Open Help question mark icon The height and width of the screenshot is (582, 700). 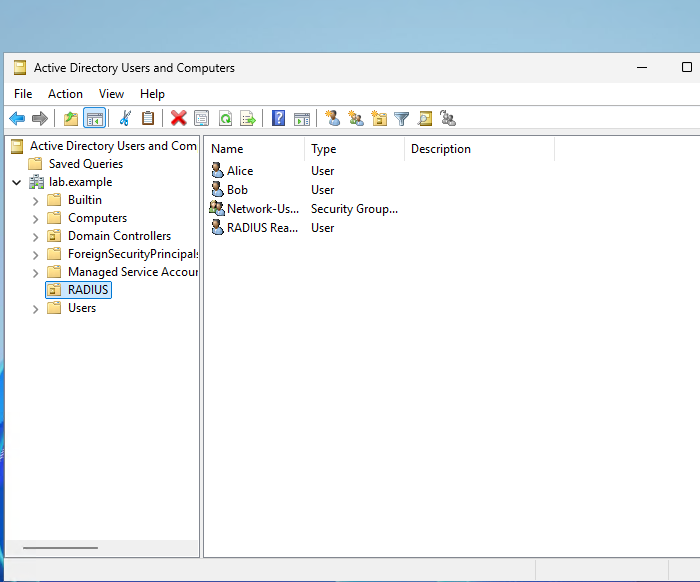coord(279,118)
